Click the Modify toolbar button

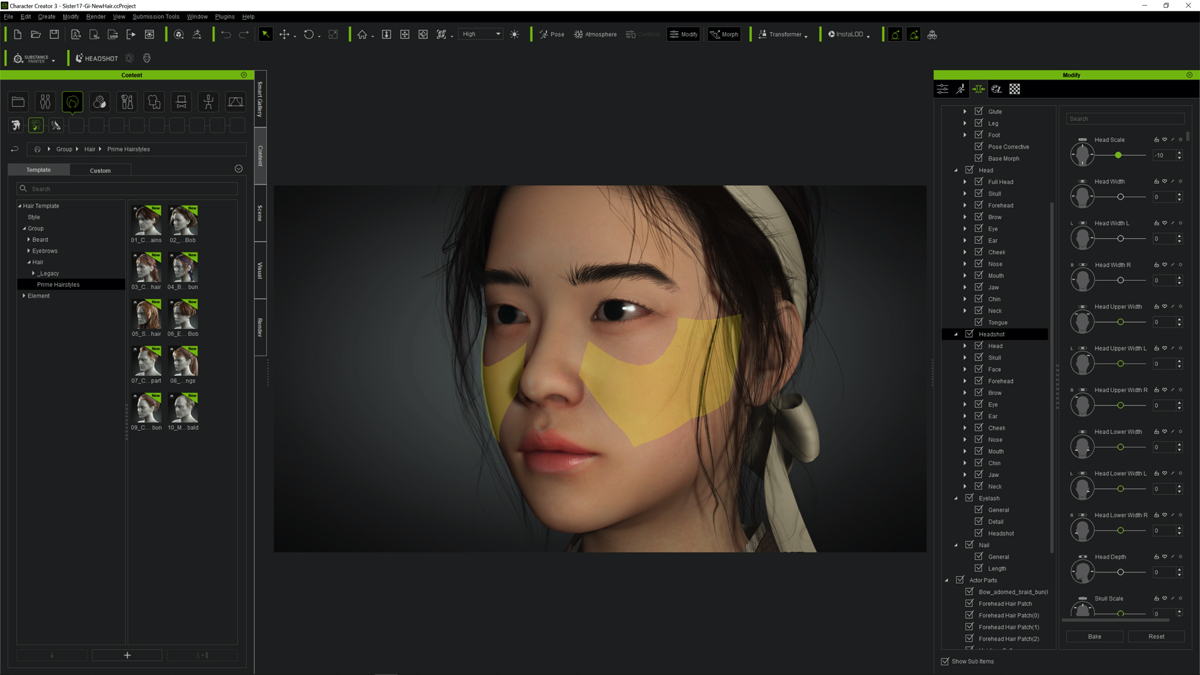coord(683,34)
